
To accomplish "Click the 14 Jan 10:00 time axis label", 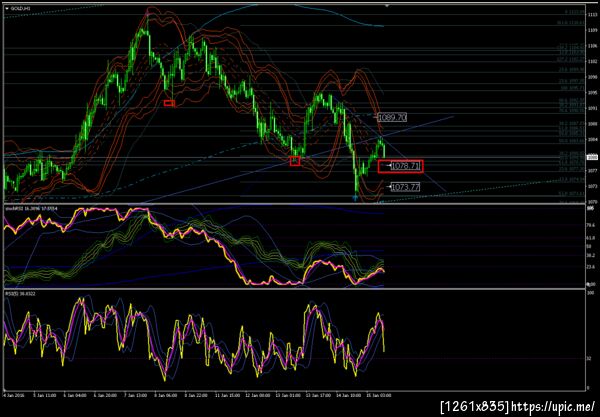I will pos(349,395).
